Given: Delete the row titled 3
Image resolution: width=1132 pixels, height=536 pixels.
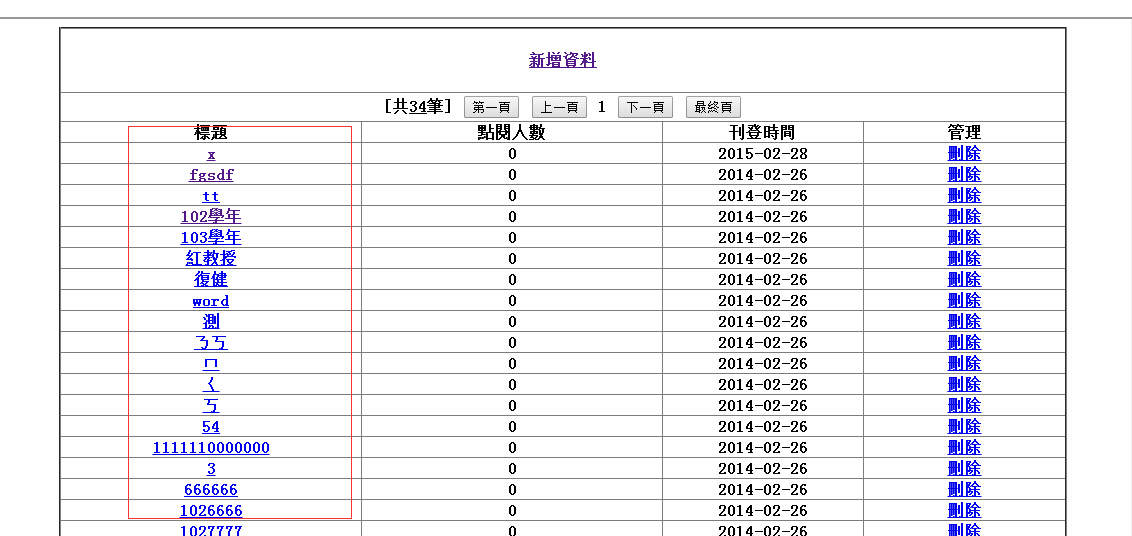Looking at the screenshot, I should (964, 469).
